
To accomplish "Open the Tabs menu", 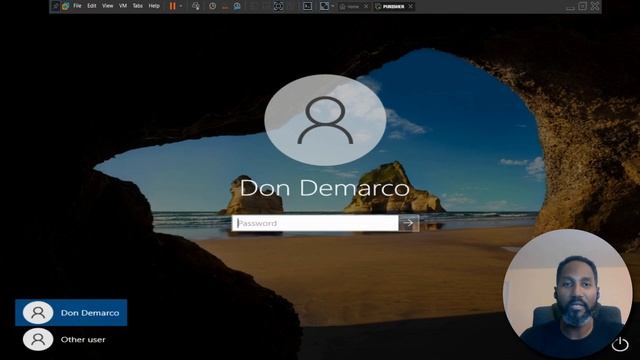I will click(x=138, y=6).
